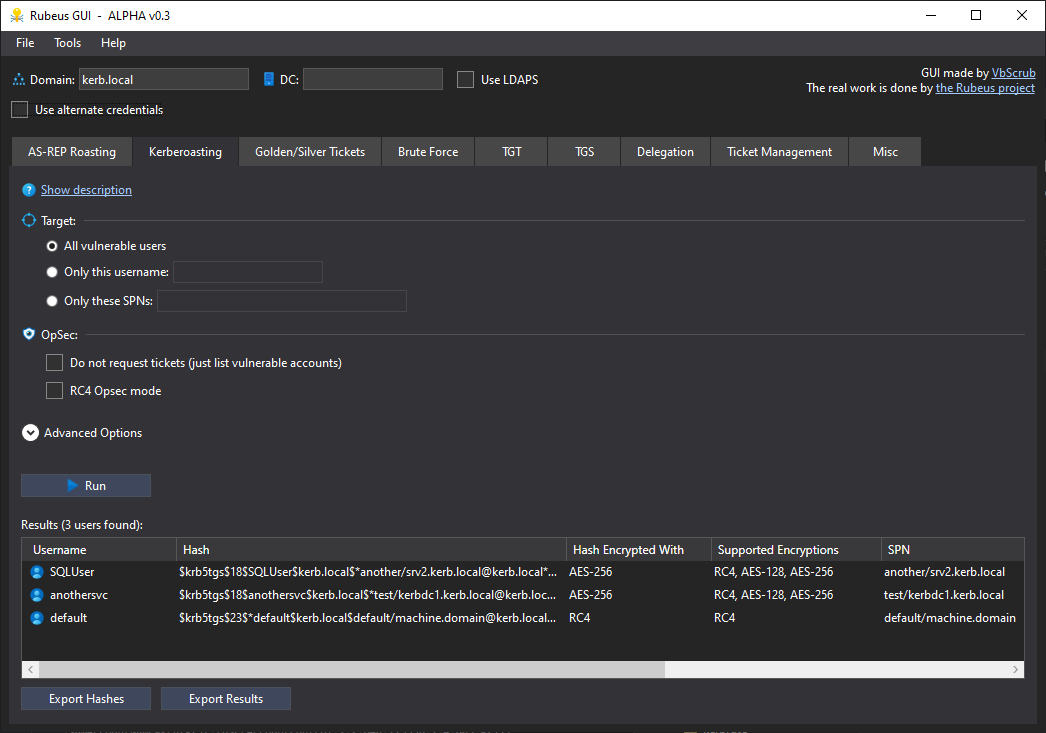Click the DC input field

click(x=373, y=79)
